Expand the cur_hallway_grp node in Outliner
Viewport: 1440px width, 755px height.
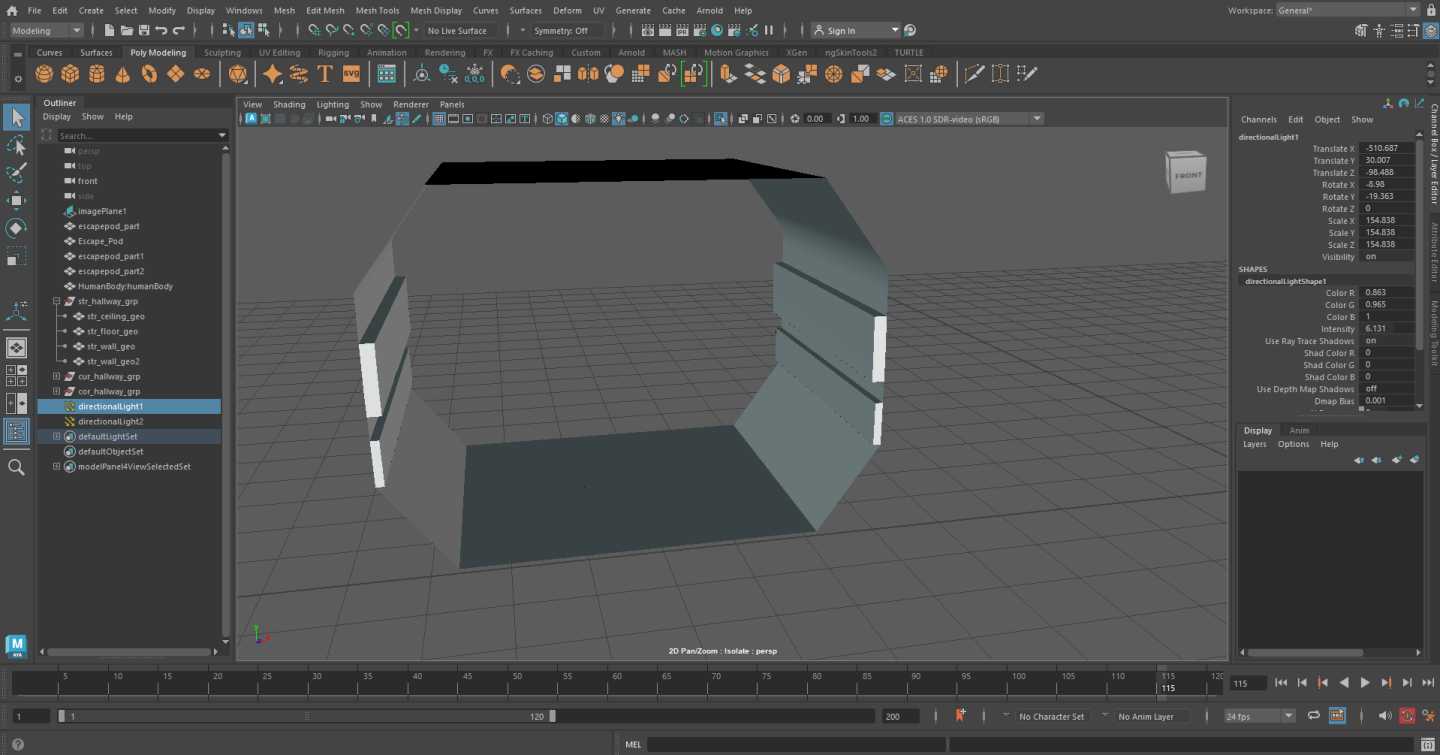[57, 376]
